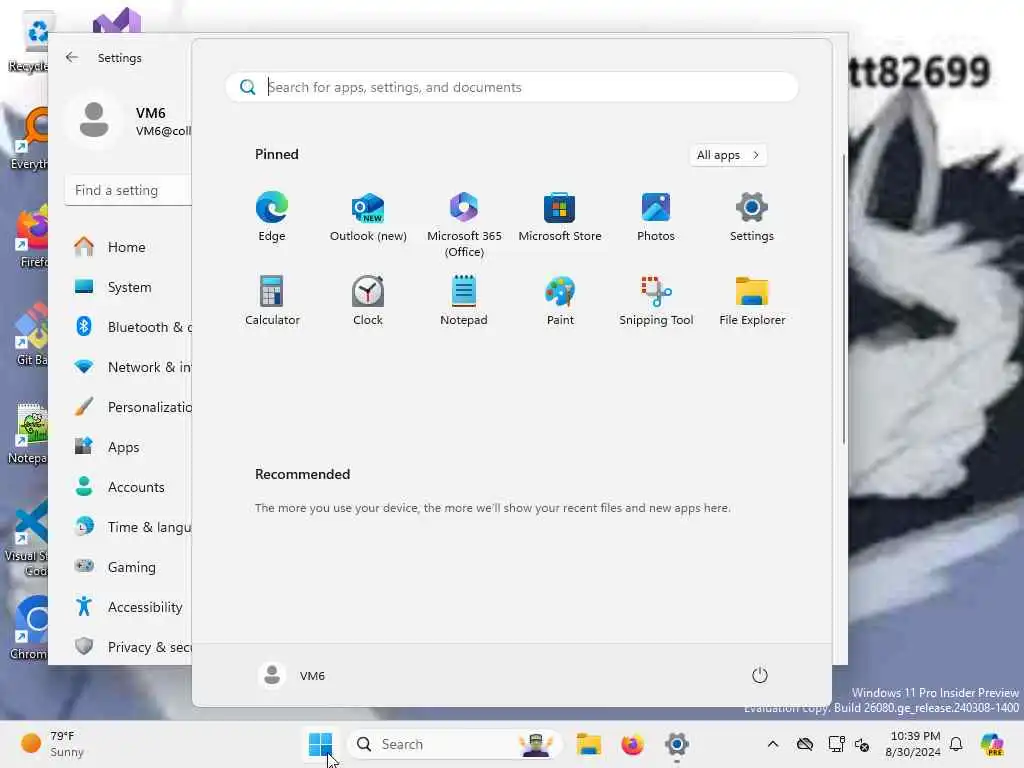Open Notepad from pinned apps
This screenshot has width=1024, height=768.
click(x=464, y=300)
